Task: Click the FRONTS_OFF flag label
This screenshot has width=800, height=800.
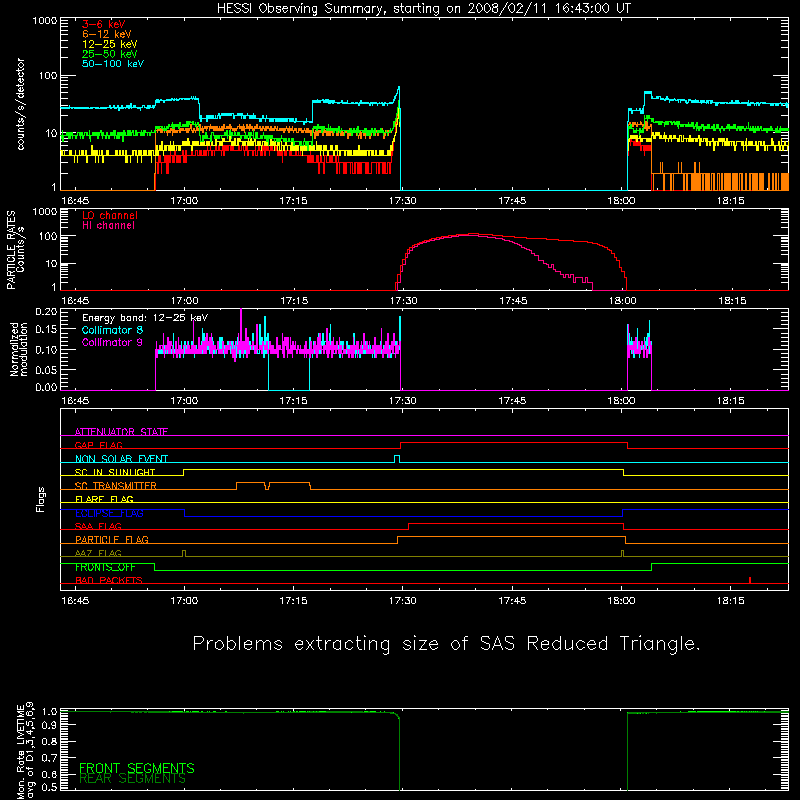Action: pos(105,567)
